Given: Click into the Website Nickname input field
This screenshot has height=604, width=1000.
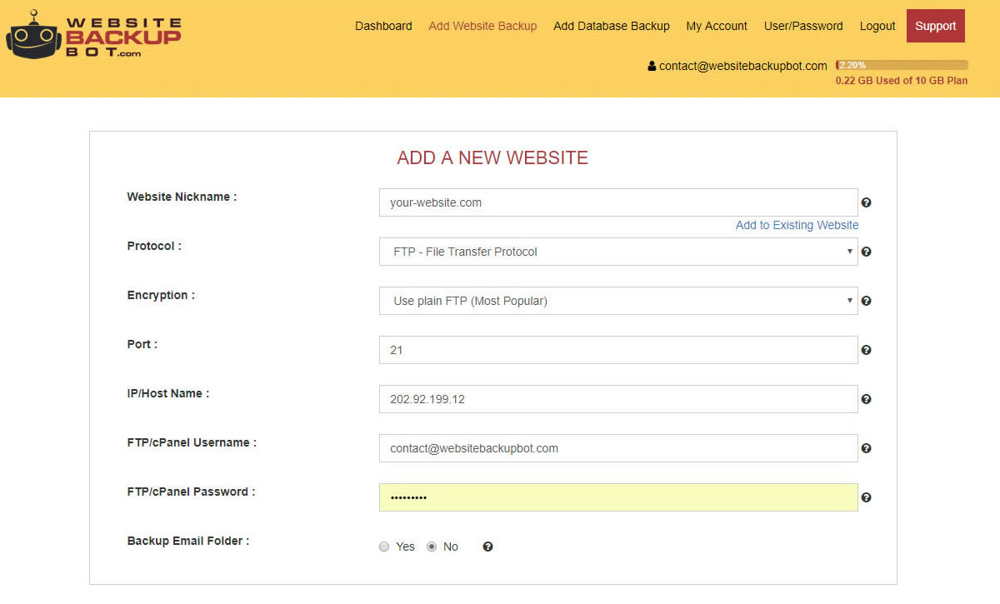Looking at the screenshot, I should point(618,203).
